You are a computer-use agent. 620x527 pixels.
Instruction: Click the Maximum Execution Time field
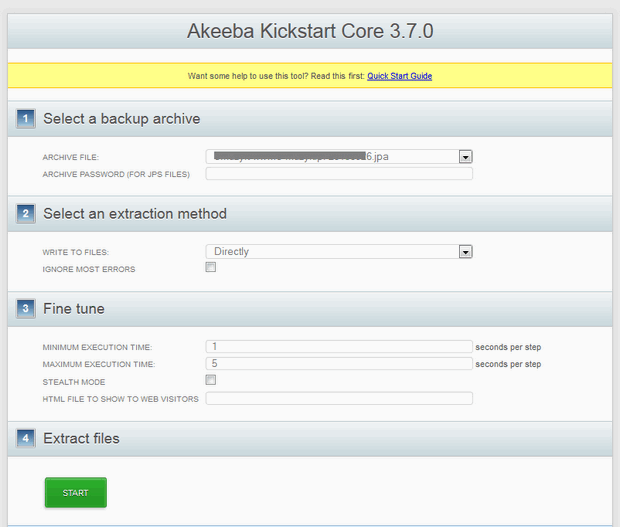339,363
